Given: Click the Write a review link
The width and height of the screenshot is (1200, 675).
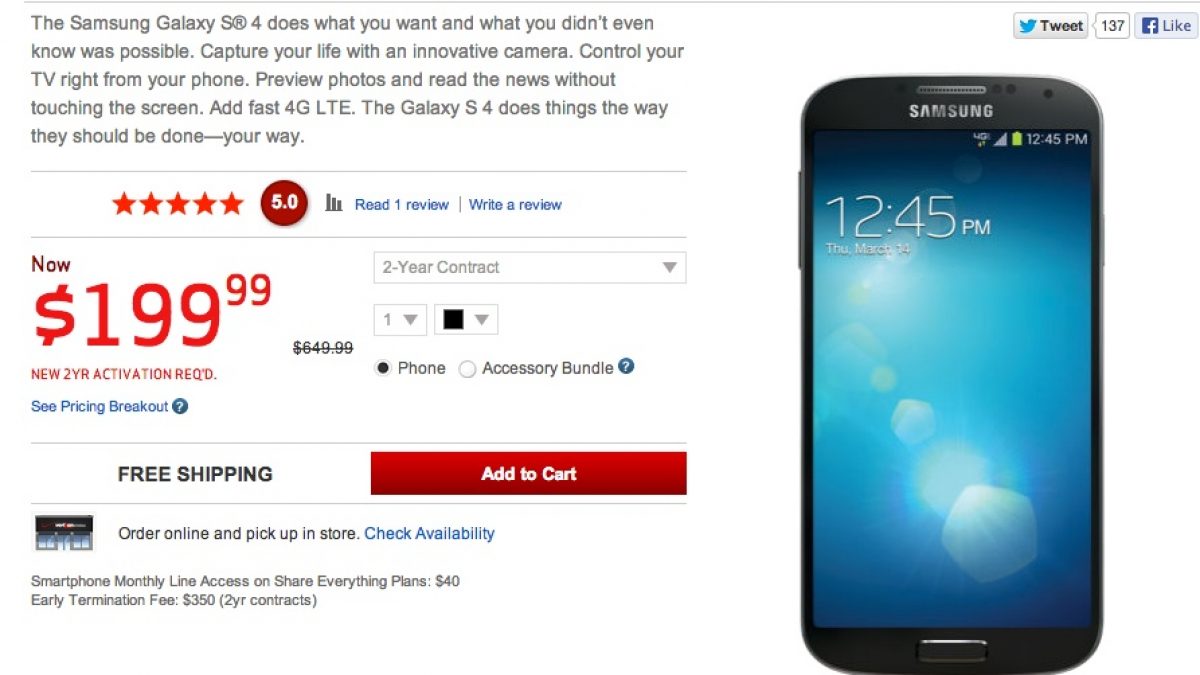Looking at the screenshot, I should pos(515,204).
